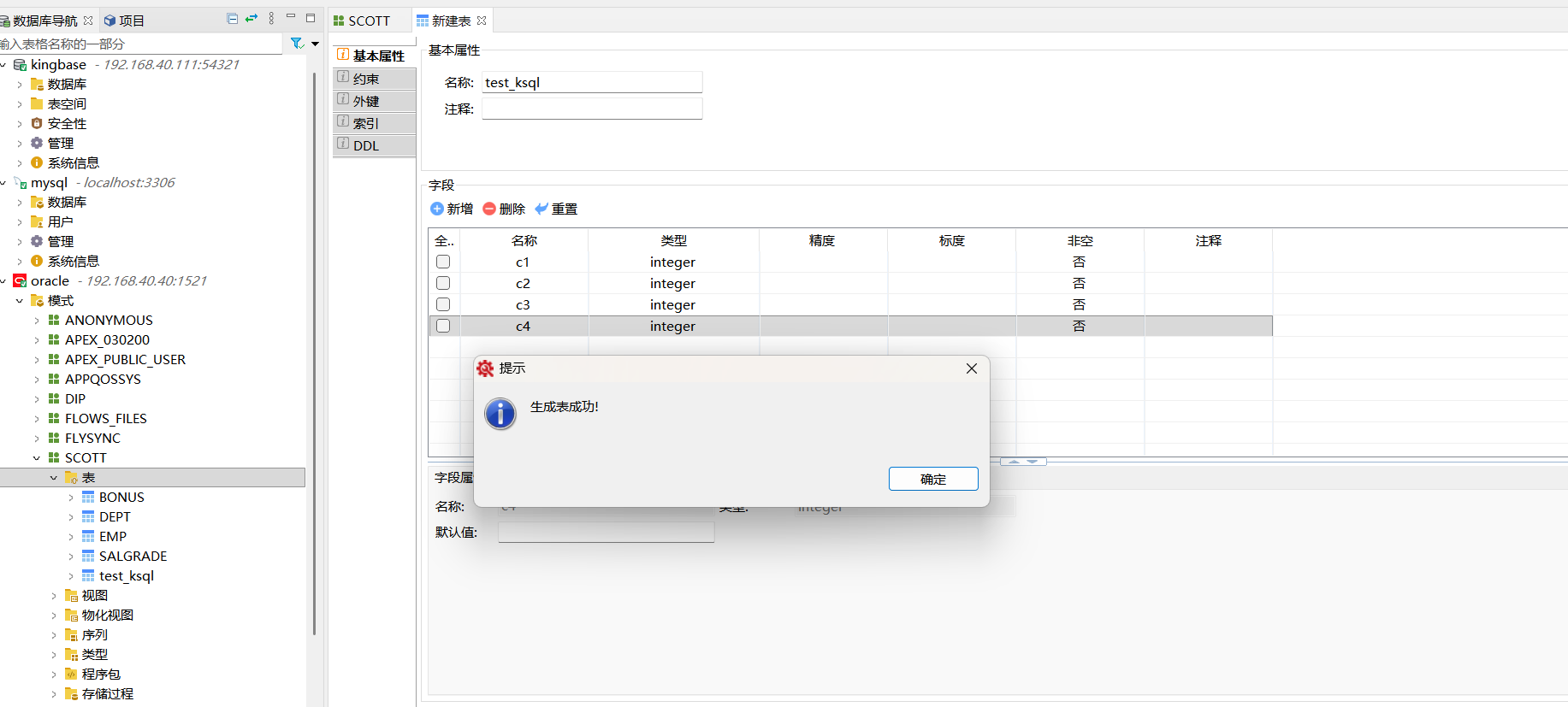Dismiss the 提示 dialog with its X button

coord(971,368)
